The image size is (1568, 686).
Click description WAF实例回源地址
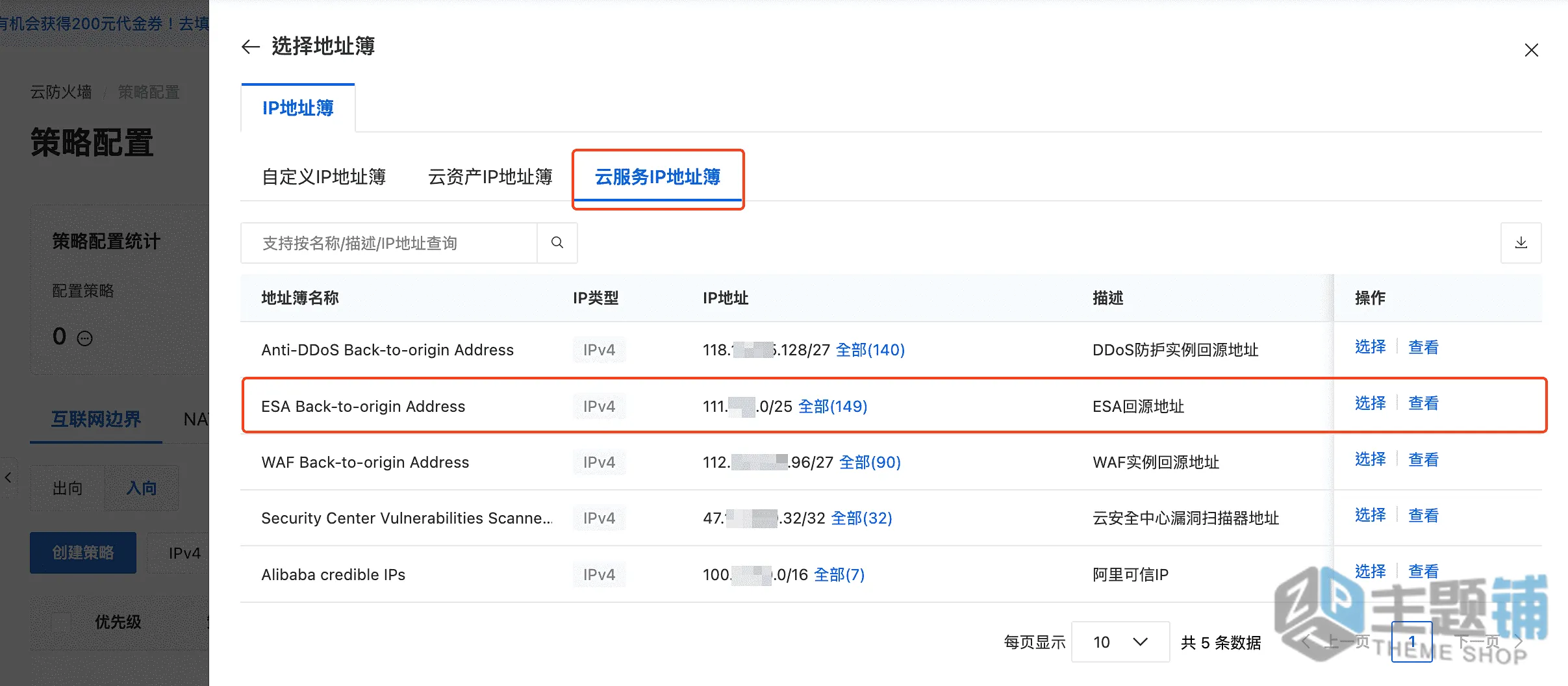click(x=1156, y=463)
